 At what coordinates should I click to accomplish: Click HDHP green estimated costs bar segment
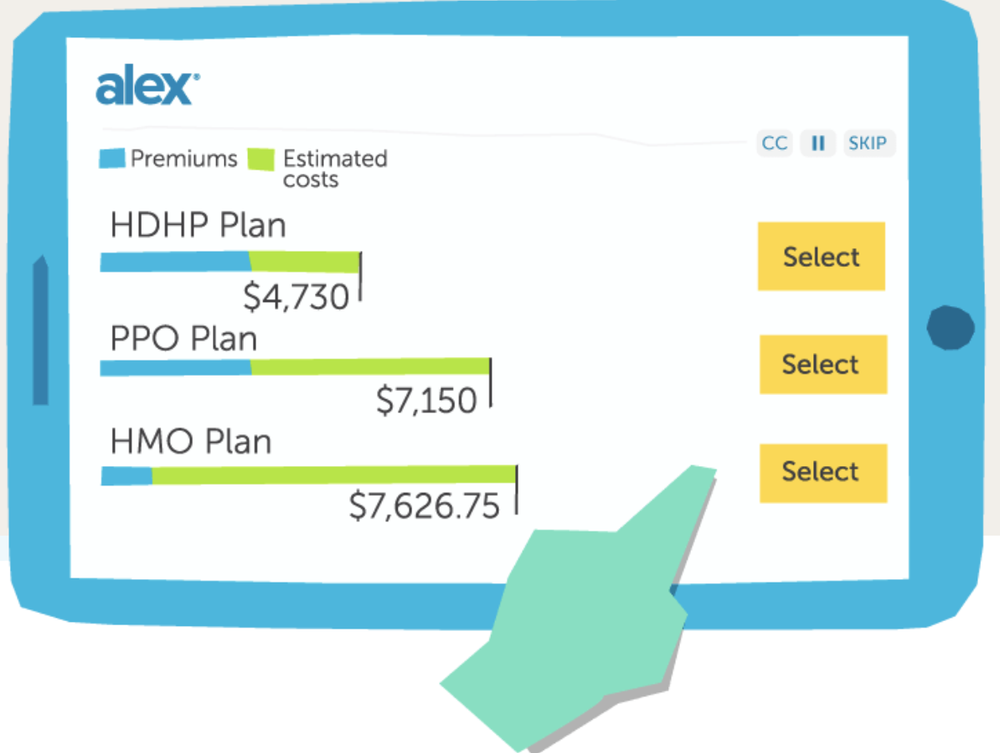point(305,262)
